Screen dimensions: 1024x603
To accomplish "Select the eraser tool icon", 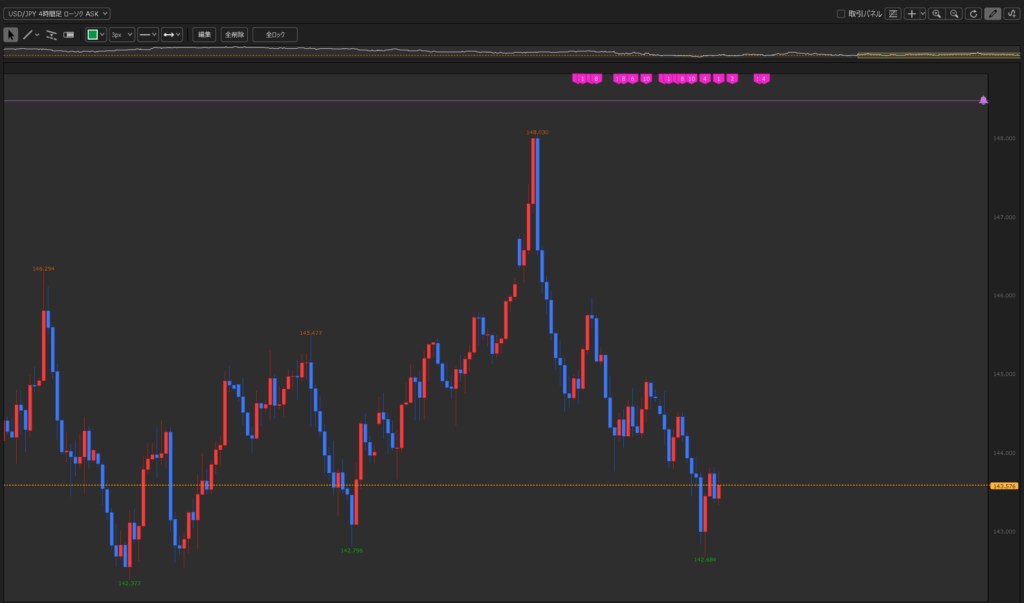I will (x=69, y=35).
